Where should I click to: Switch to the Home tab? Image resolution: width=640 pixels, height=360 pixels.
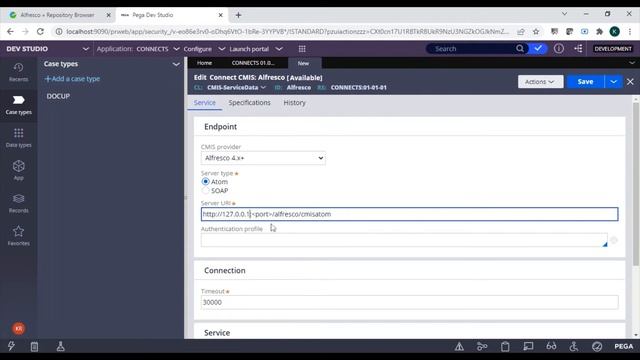pos(204,63)
